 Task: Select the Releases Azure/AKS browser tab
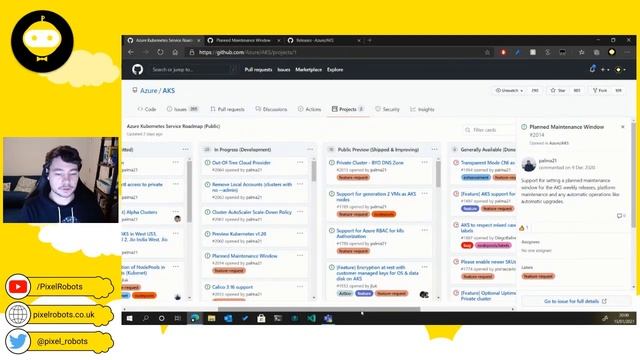pos(323,40)
